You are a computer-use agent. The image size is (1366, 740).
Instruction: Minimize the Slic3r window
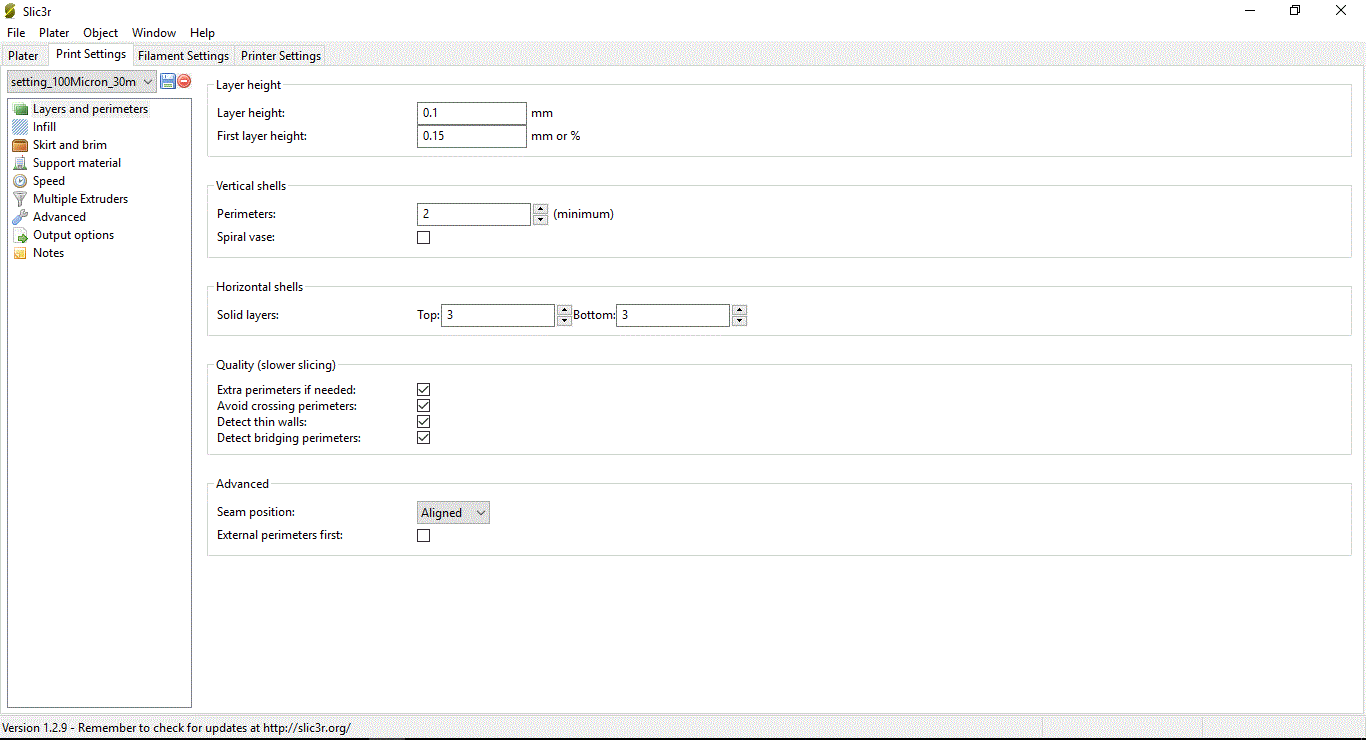(x=1250, y=11)
